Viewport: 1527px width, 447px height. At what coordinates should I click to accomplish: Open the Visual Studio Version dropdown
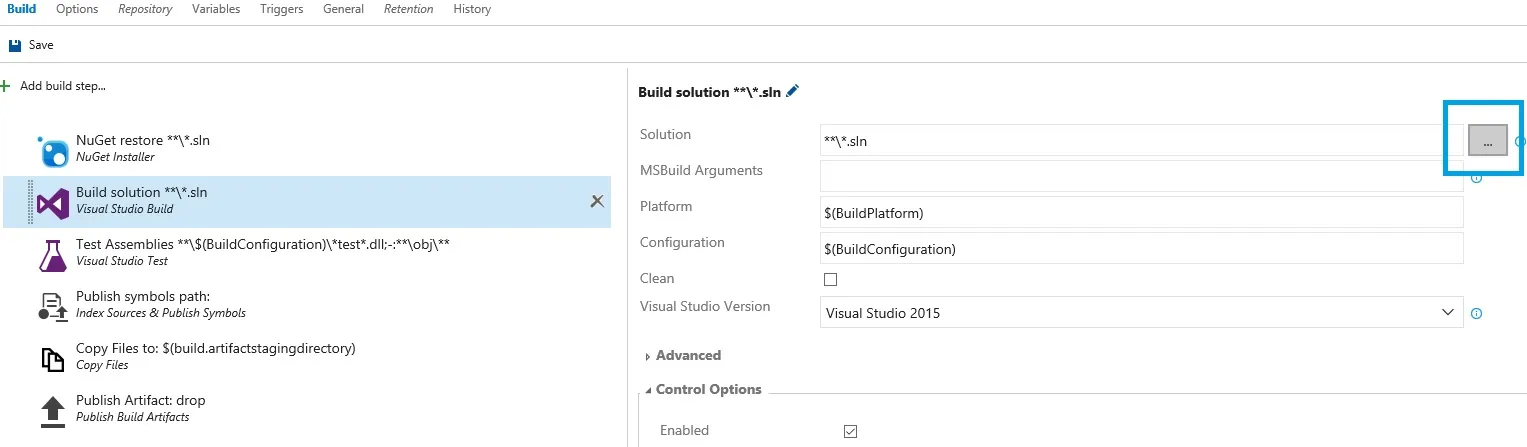(1141, 313)
